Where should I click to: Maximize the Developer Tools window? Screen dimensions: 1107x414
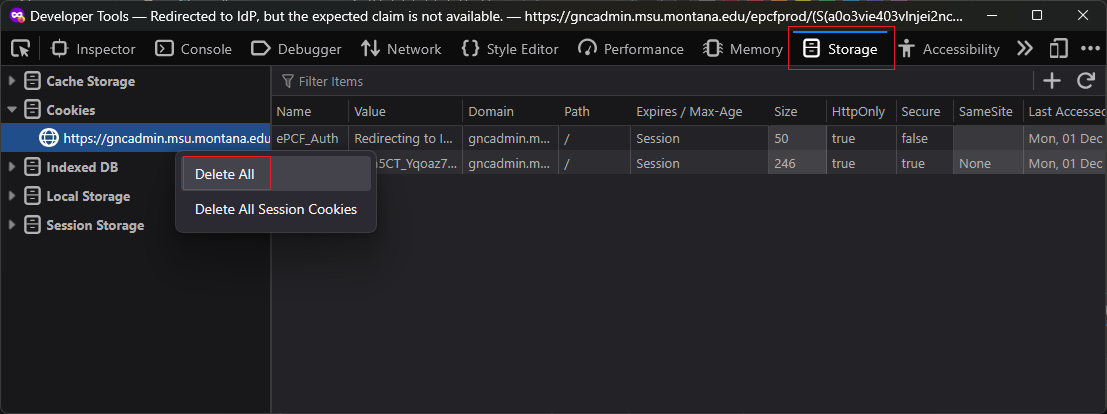coord(1037,15)
